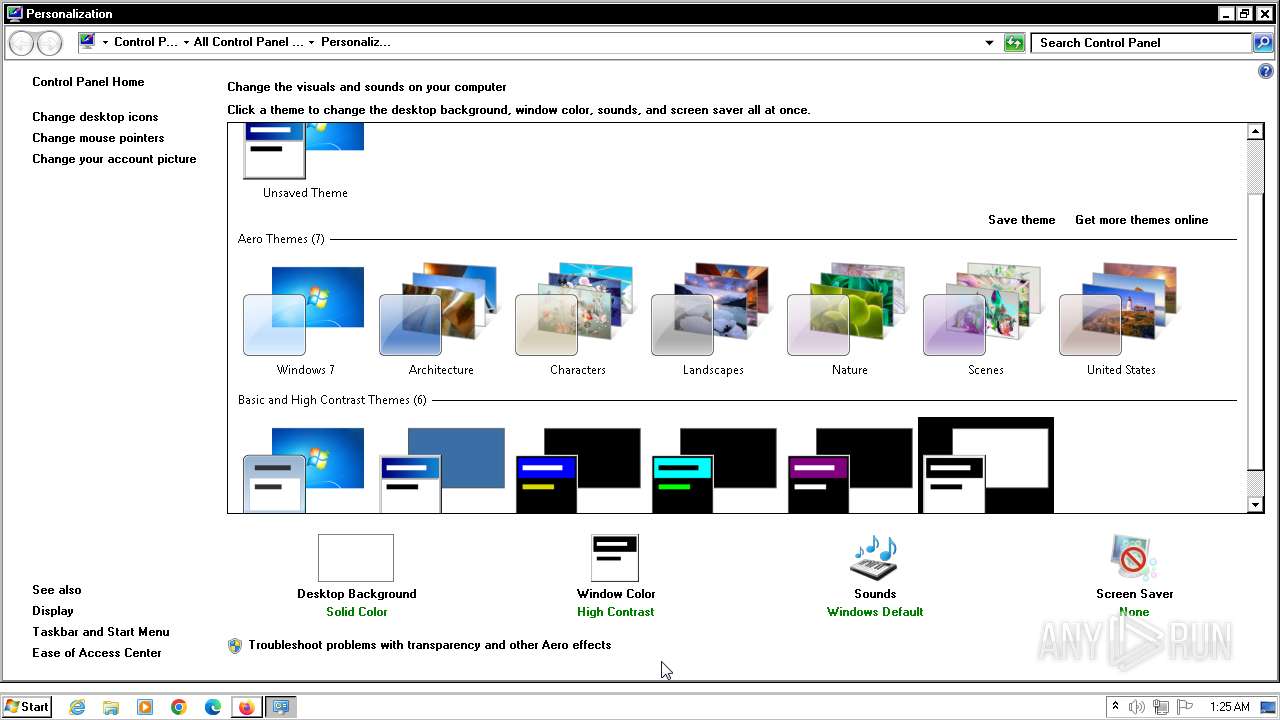Open Desktop Background settings icon
Viewport: 1280px width, 720px height.
click(356, 557)
